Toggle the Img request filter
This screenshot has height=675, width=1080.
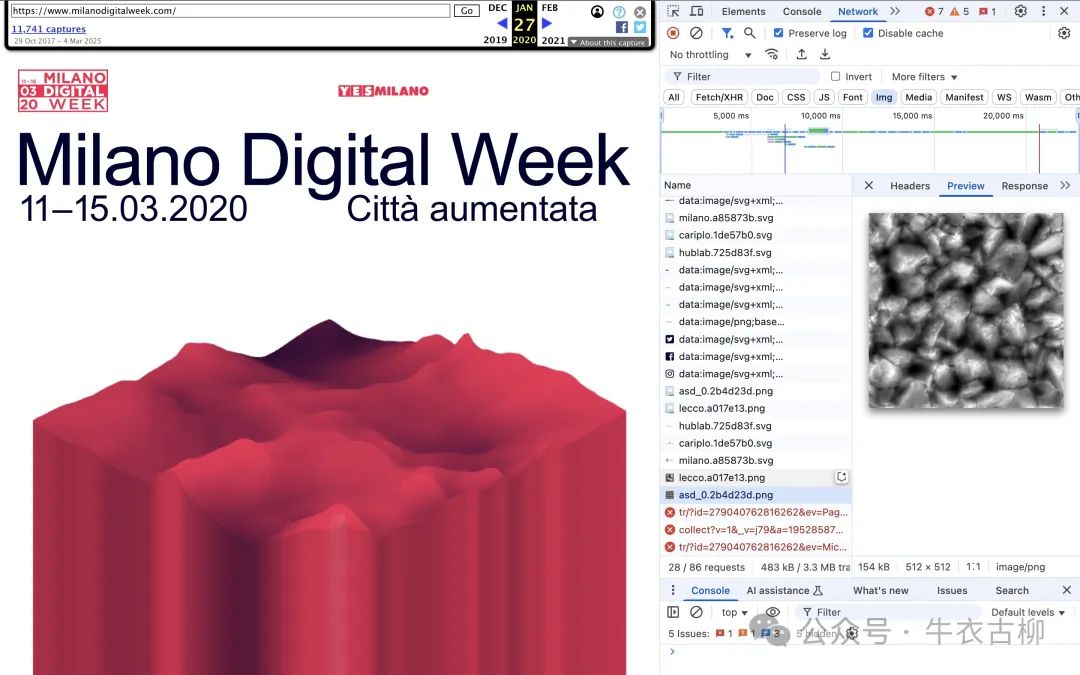click(x=884, y=97)
